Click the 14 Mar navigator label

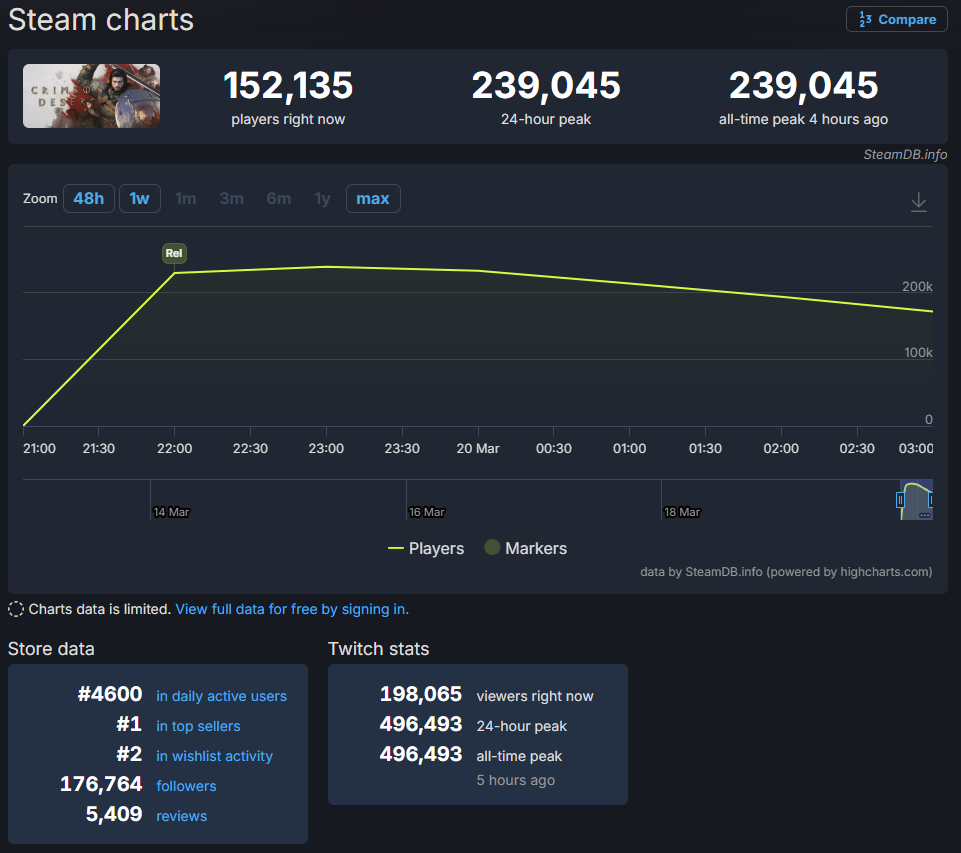coord(172,512)
